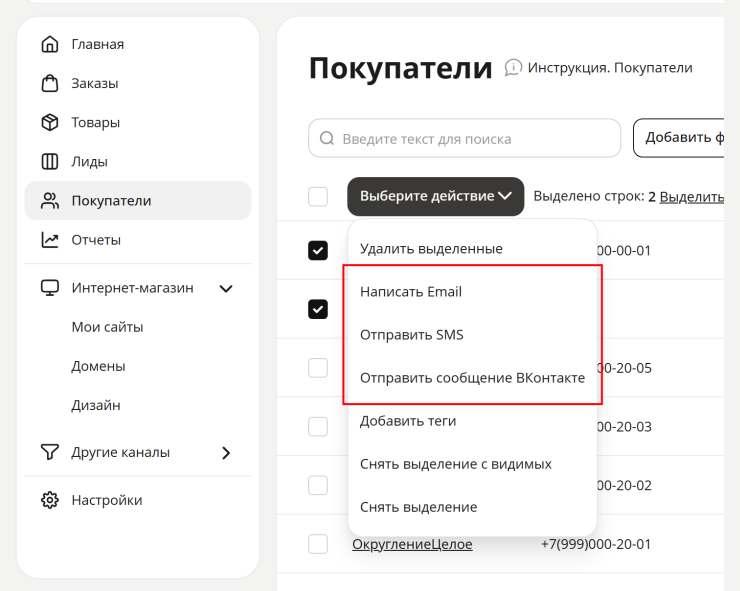
Task: Click the Выделено строк: 2 label
Action: 594,196
